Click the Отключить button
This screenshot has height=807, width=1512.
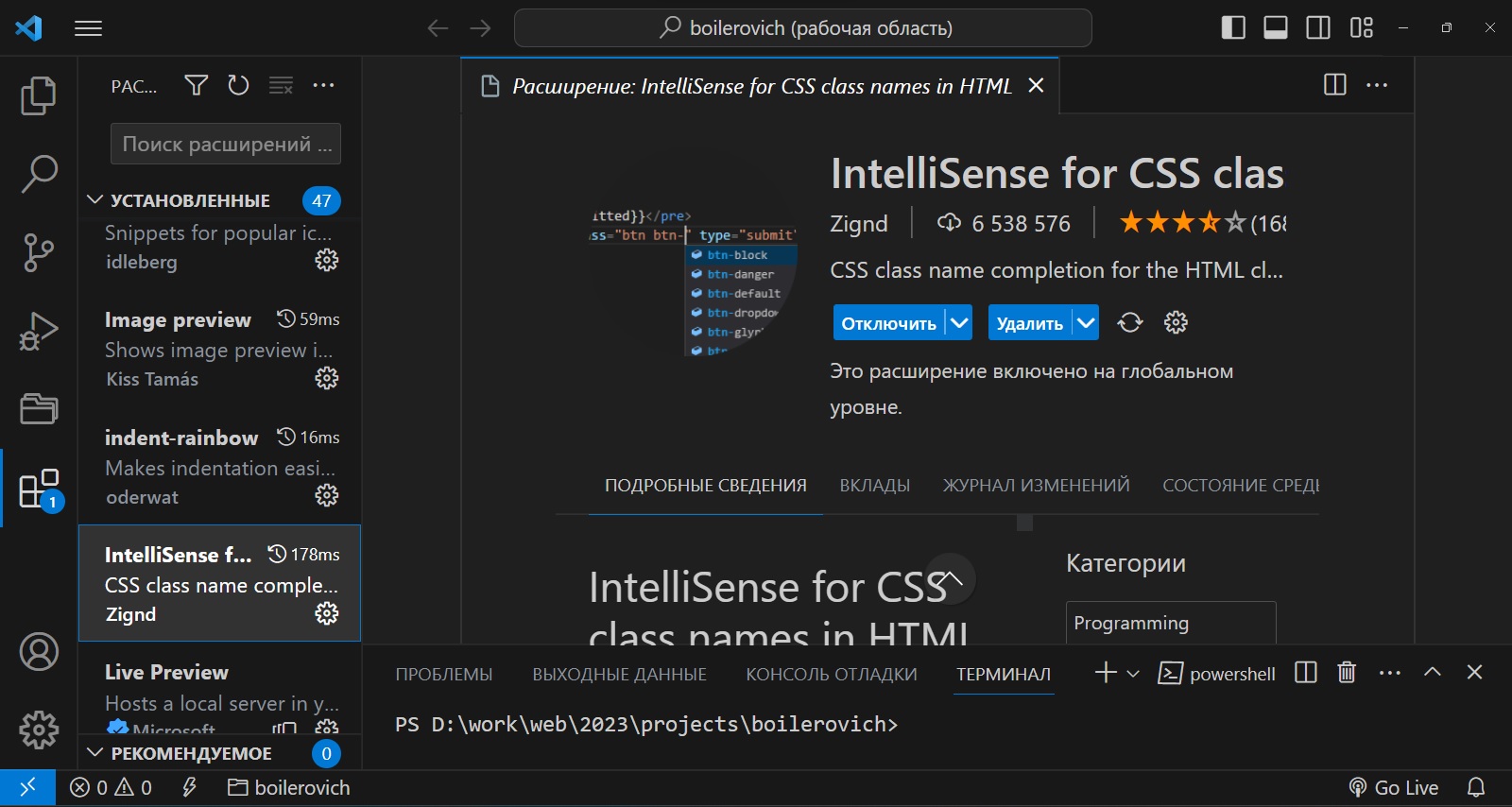[888, 323]
